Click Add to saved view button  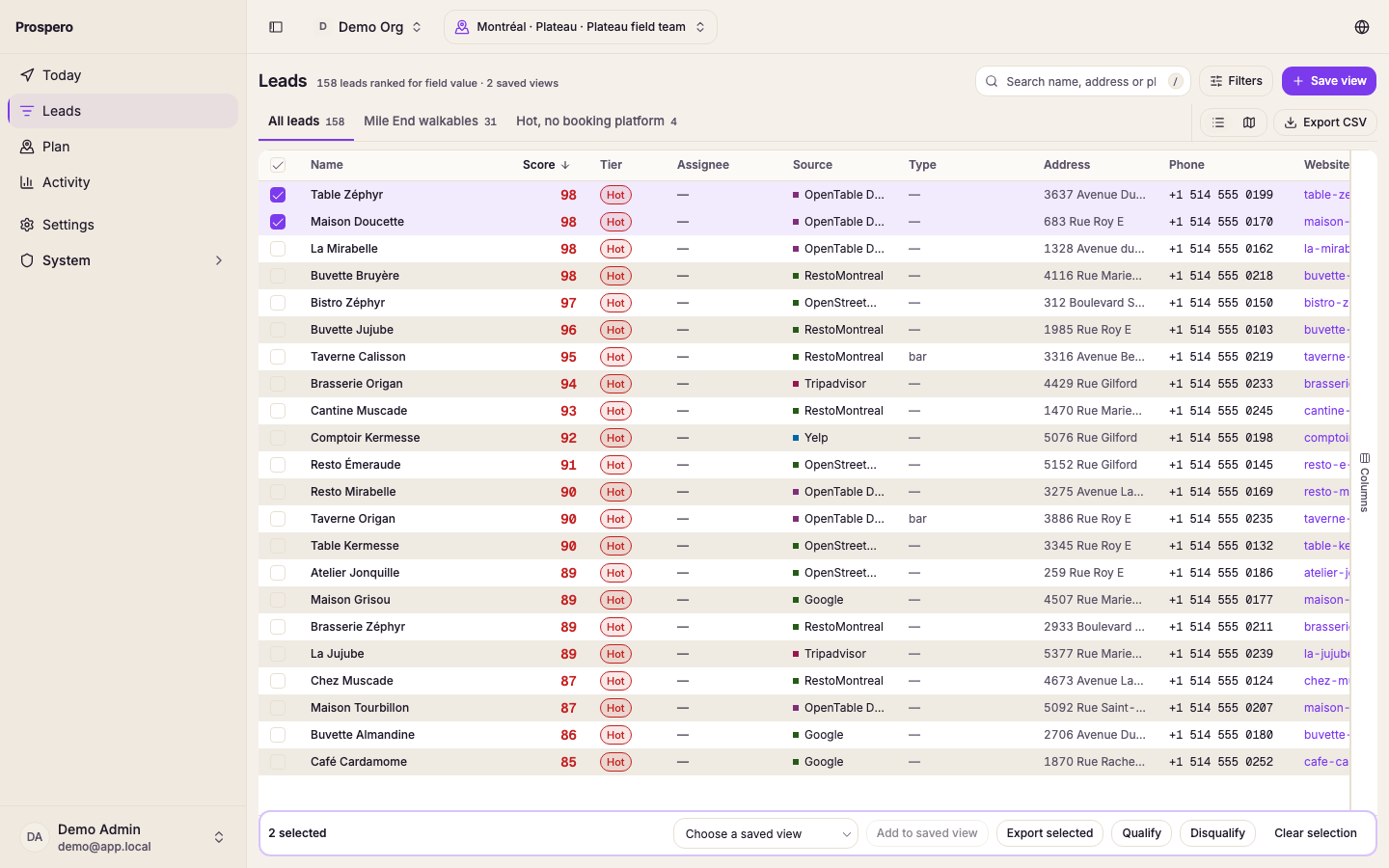[x=927, y=833]
